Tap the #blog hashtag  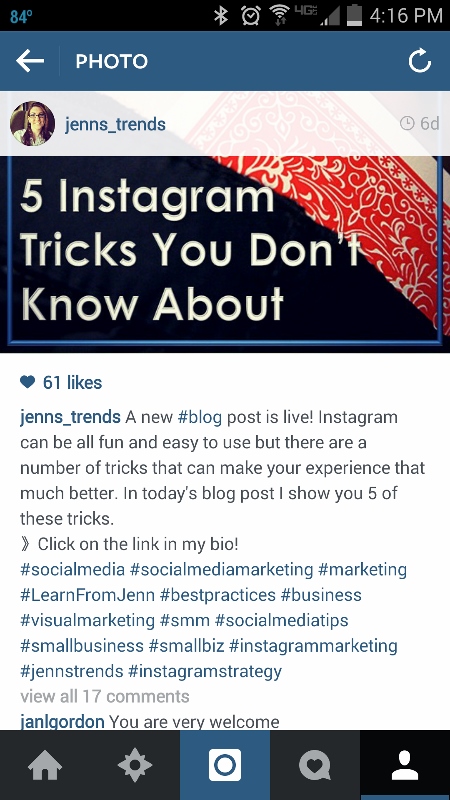click(199, 417)
